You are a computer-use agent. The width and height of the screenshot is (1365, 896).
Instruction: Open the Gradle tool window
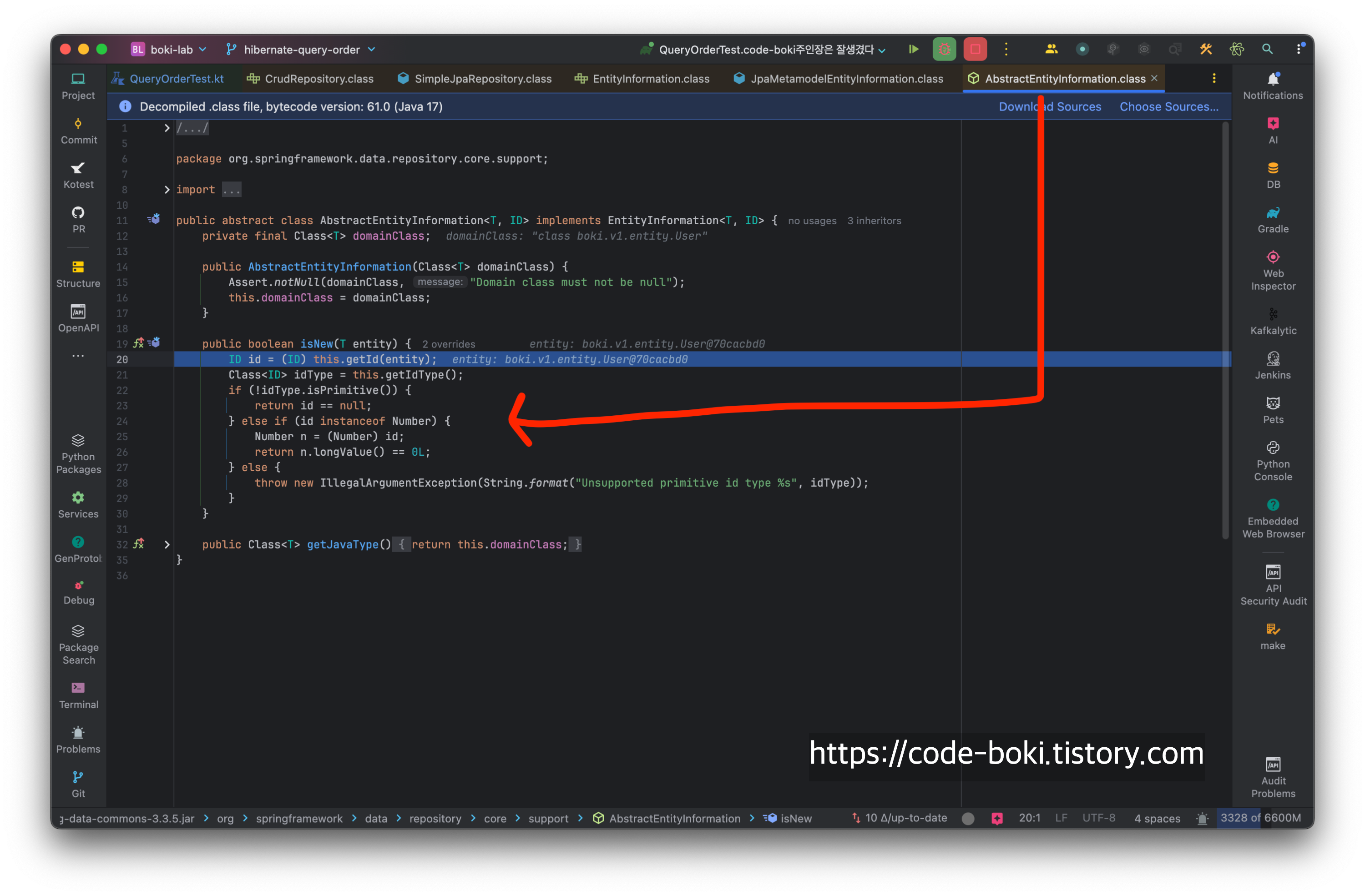[1273, 220]
